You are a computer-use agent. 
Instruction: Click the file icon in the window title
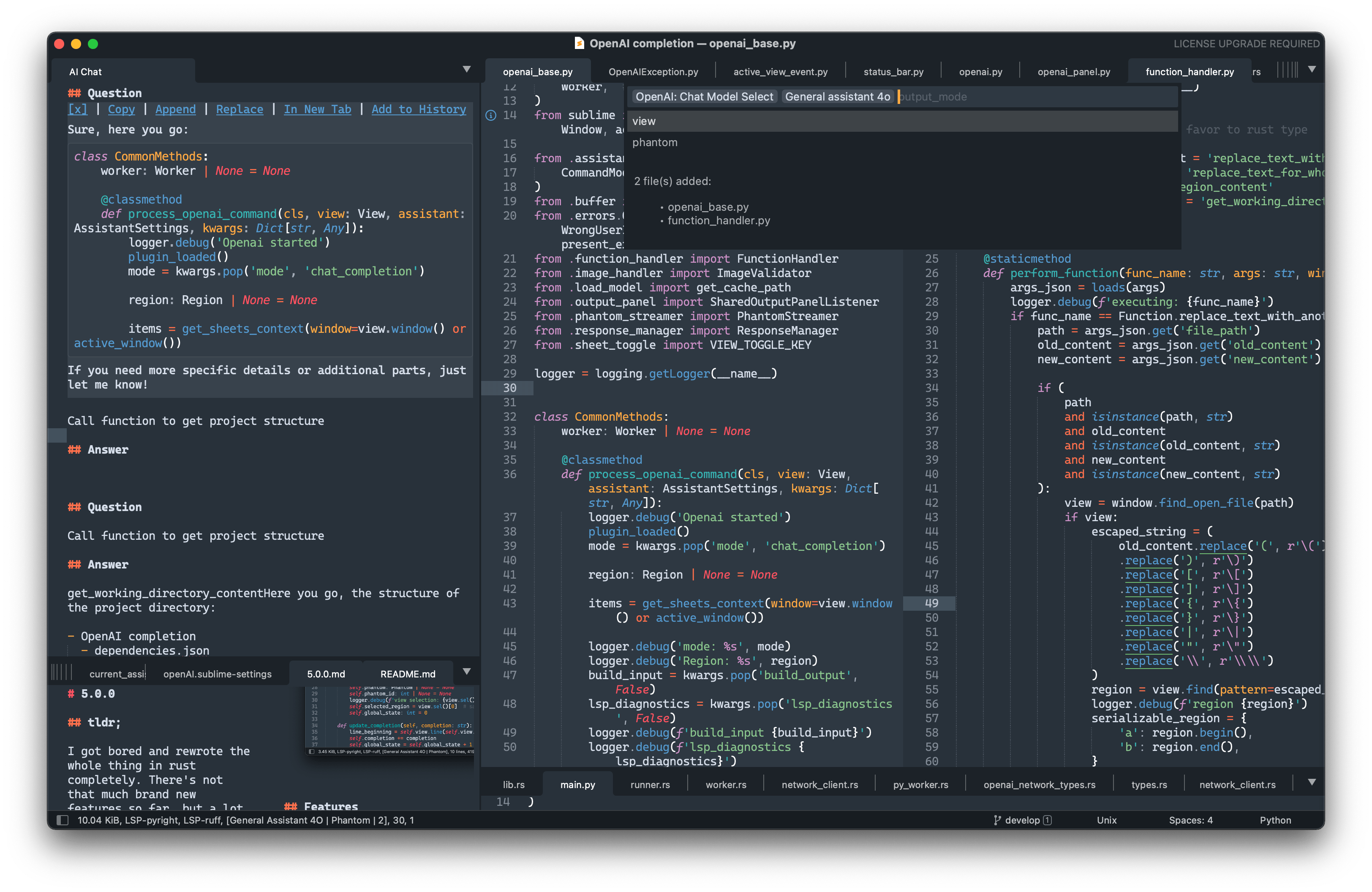(579, 43)
